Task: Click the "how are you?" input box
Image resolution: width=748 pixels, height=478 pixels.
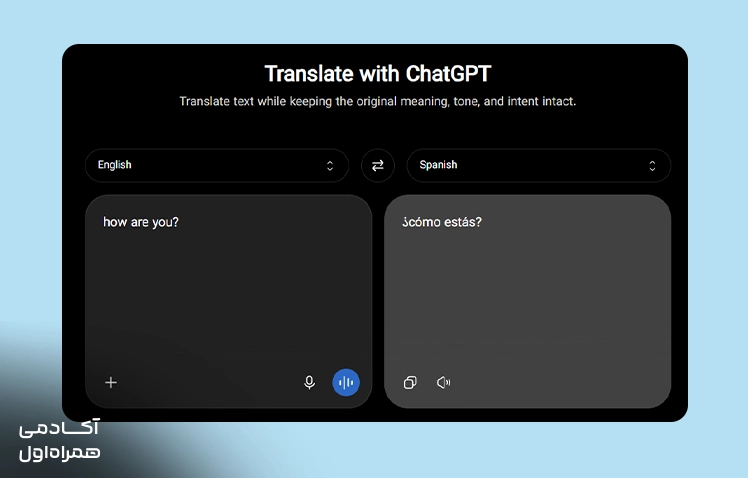Action: tap(229, 301)
